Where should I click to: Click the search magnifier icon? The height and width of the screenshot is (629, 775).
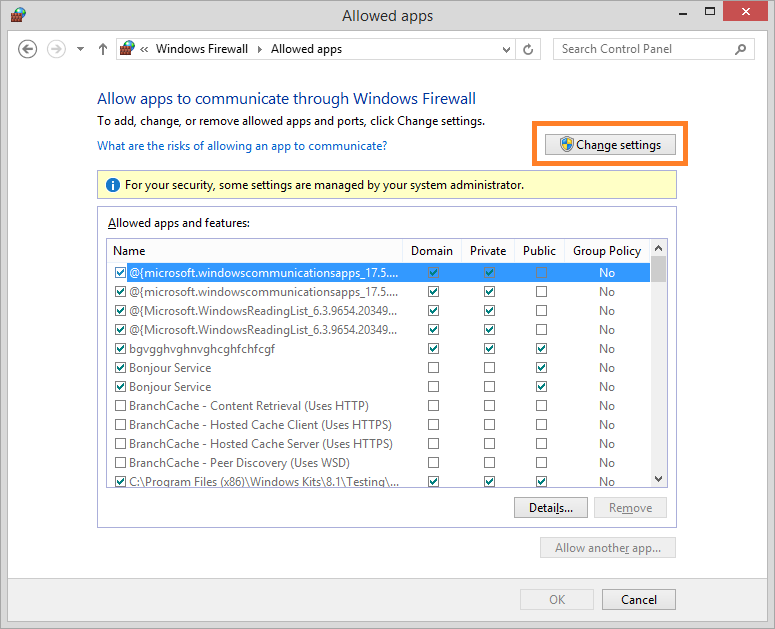(741, 49)
